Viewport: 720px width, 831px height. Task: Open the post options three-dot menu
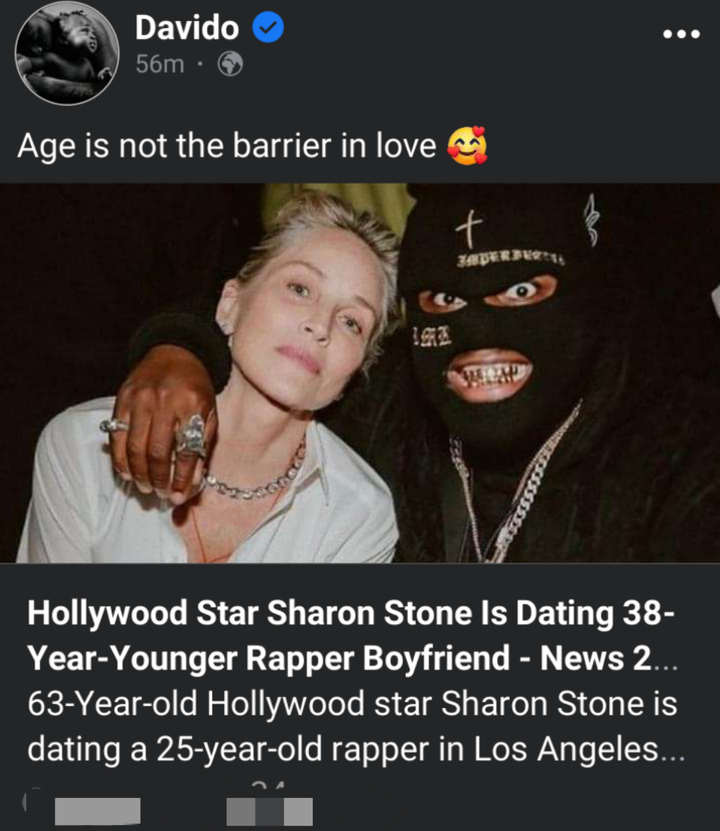681,34
